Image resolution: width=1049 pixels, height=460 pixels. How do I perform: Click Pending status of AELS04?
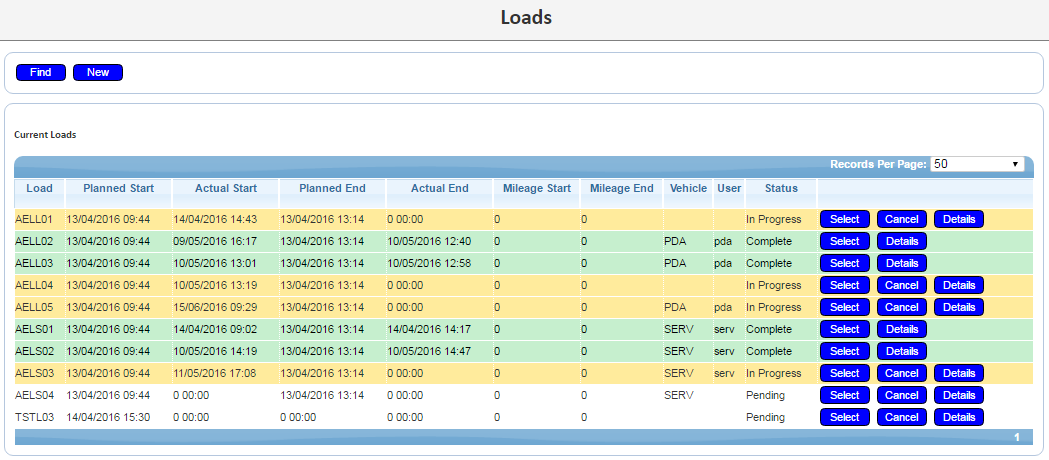[765, 396]
